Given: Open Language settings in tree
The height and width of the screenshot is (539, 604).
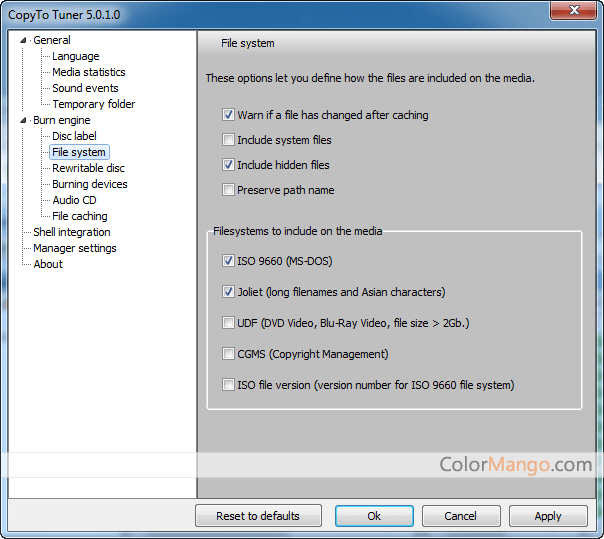Looking at the screenshot, I should coord(75,56).
